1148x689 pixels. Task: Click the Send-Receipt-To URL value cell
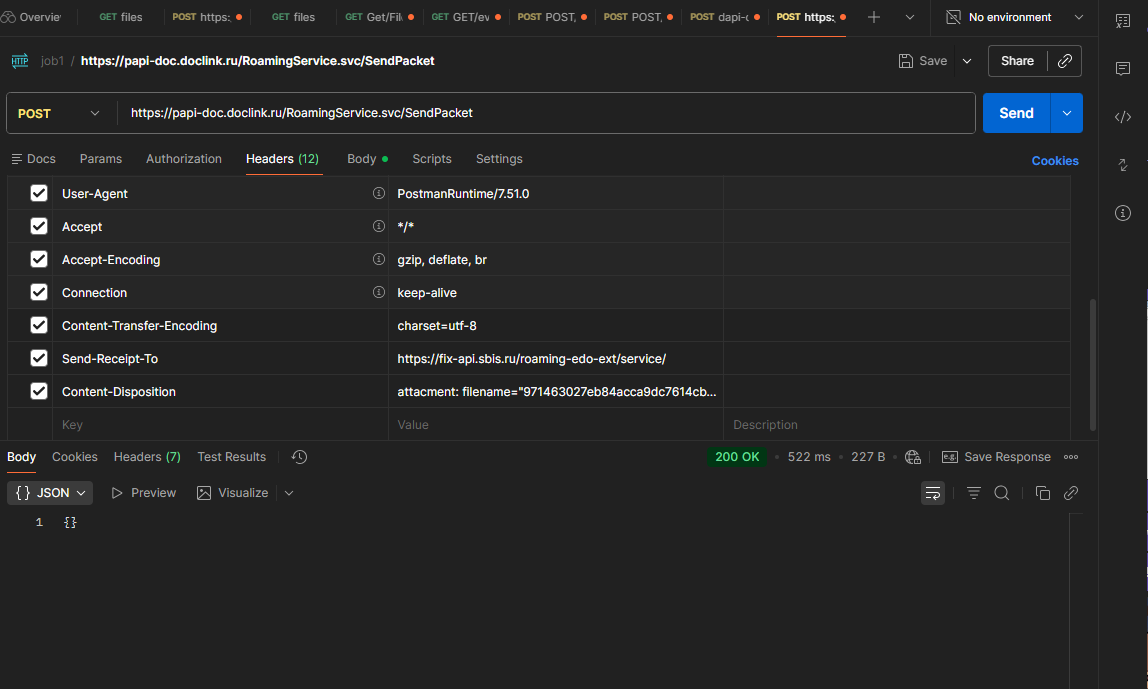point(556,359)
